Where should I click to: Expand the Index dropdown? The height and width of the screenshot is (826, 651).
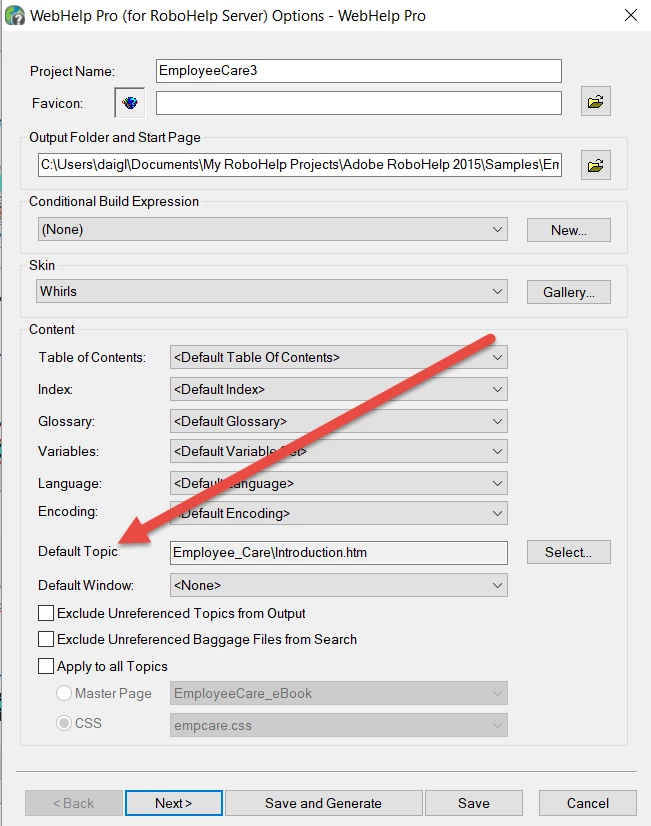pyautogui.click(x=339, y=389)
